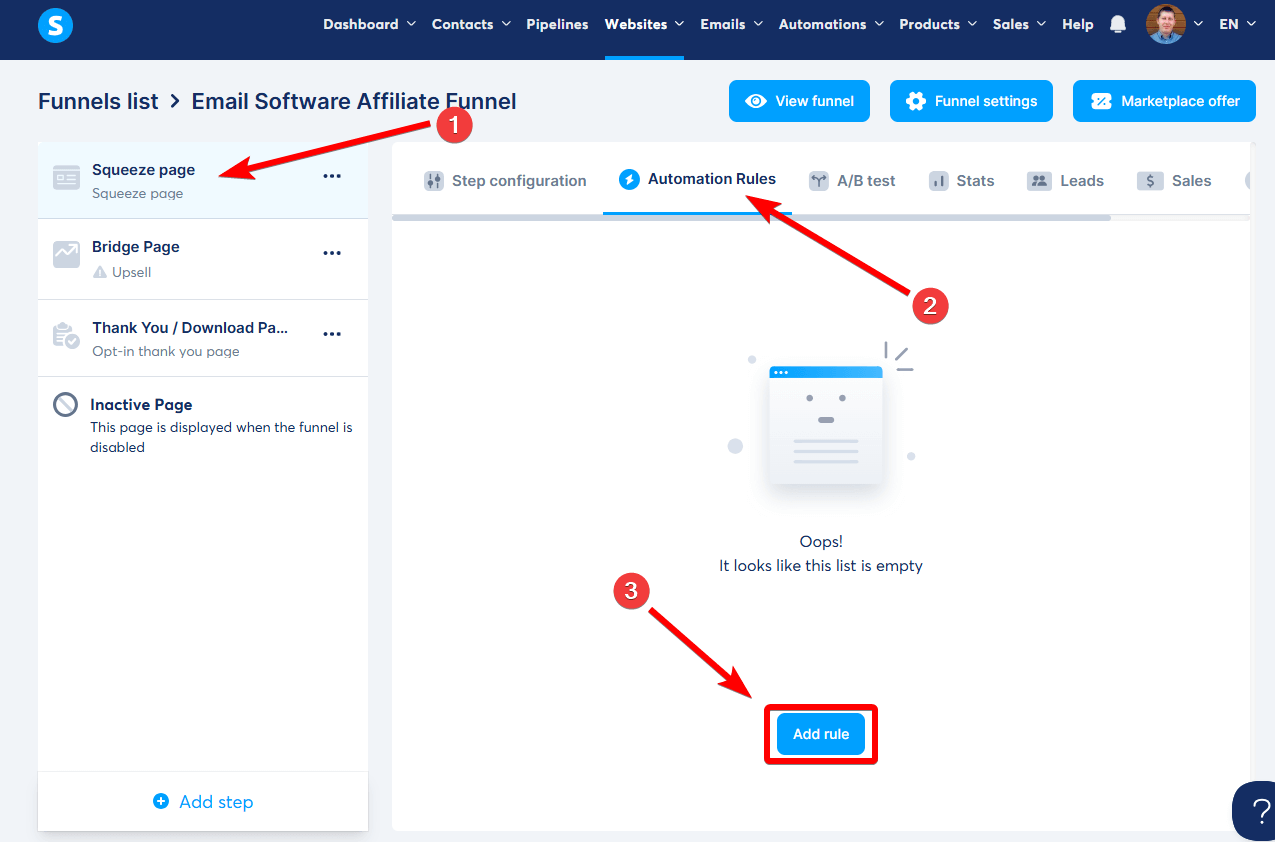Switch to Step configuration tab
Screen dimensions: 1275x842
click(x=505, y=181)
